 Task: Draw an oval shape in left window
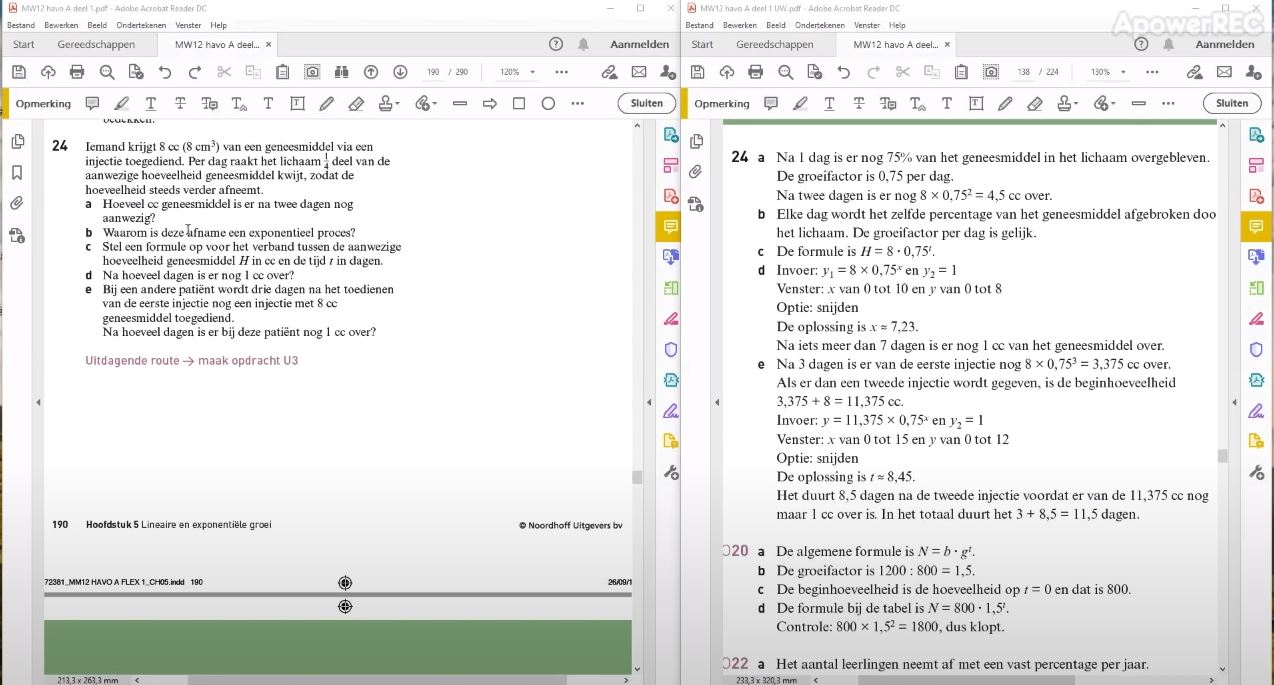[548, 103]
